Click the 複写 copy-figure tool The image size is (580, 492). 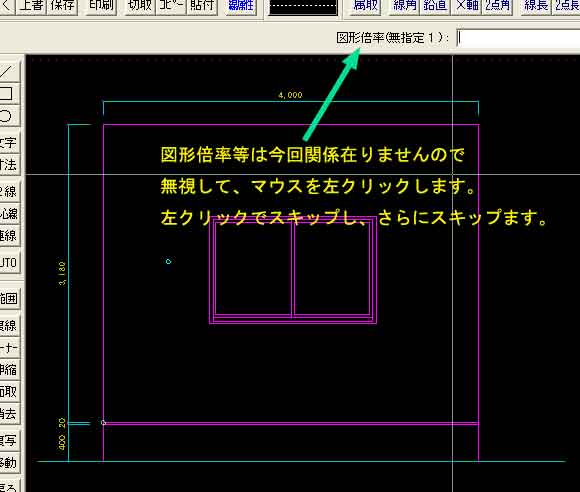point(8,441)
